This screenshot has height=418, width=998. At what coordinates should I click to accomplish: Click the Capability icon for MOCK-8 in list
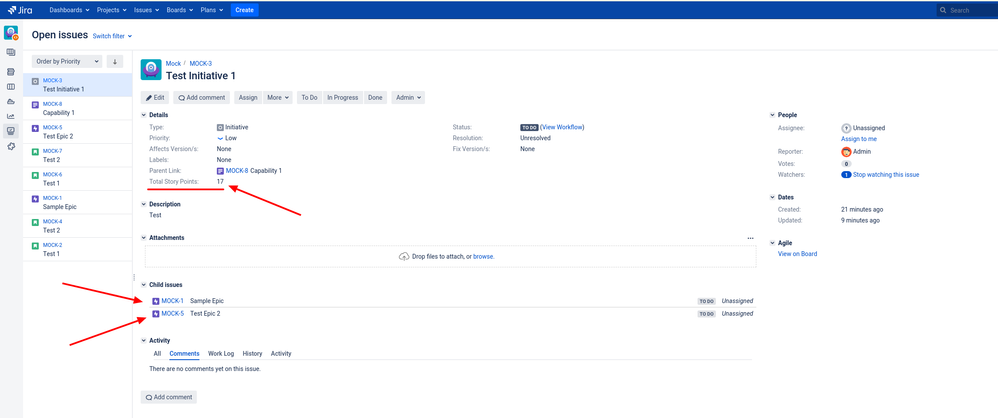[x=36, y=104]
